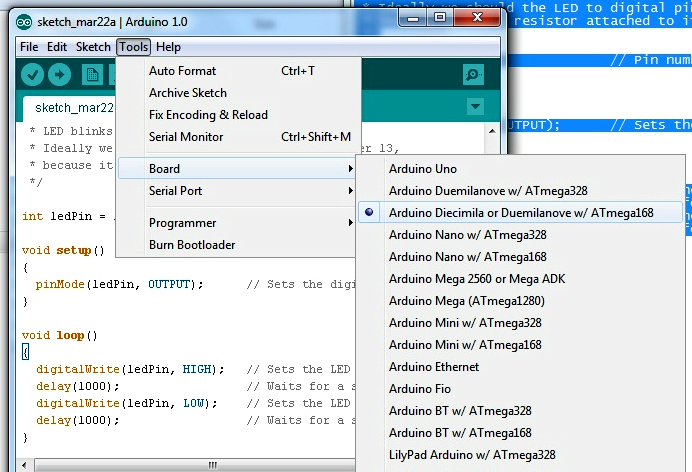Select Arduino Fio board
This screenshot has height=472, width=692.
pyautogui.click(x=520, y=389)
